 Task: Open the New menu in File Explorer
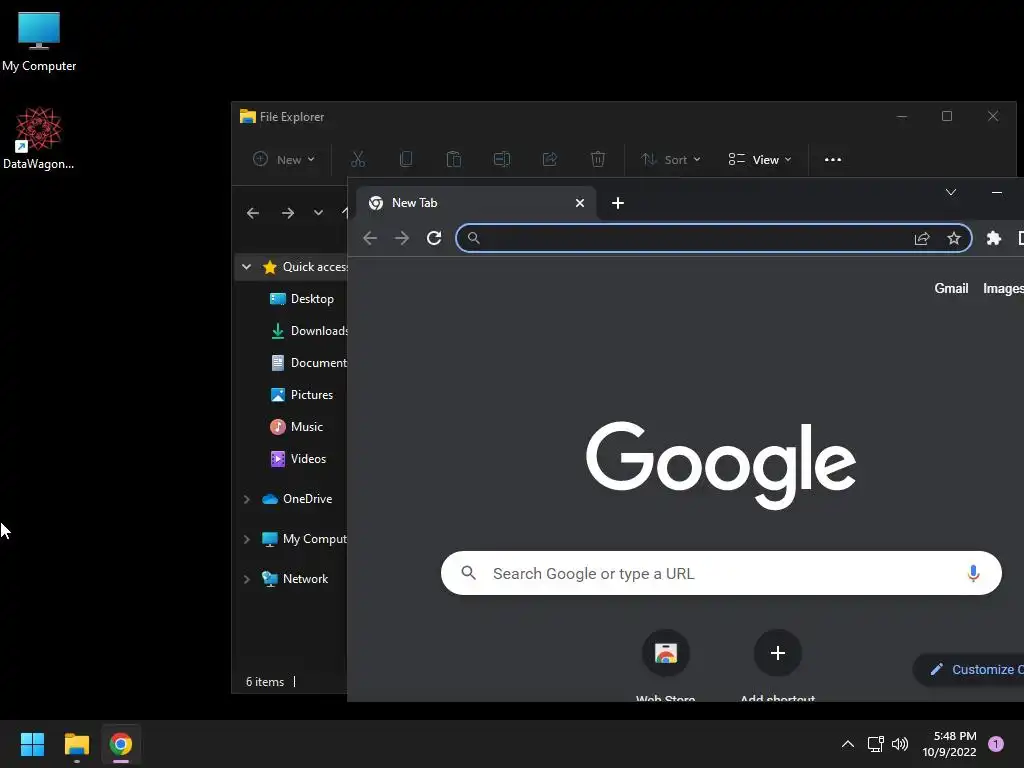tap(284, 159)
